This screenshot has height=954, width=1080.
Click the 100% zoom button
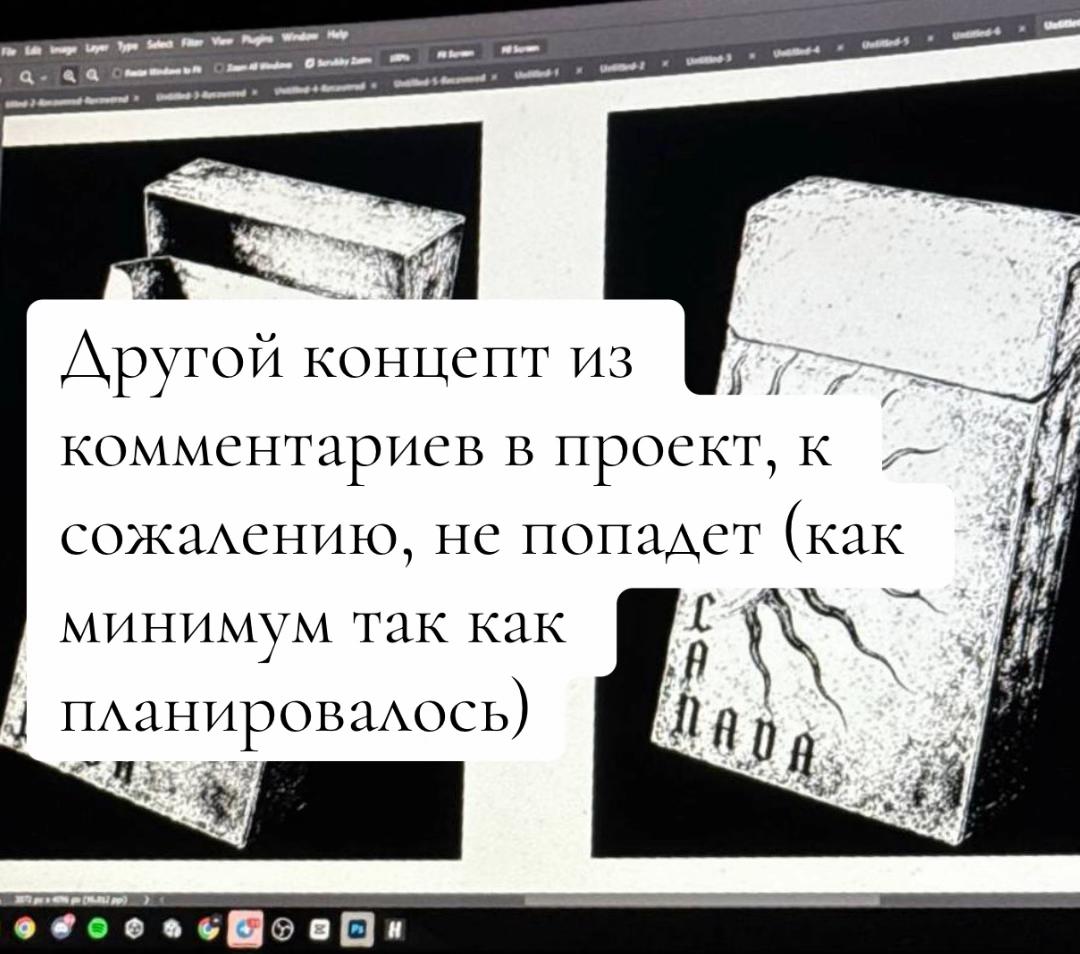coord(398,57)
